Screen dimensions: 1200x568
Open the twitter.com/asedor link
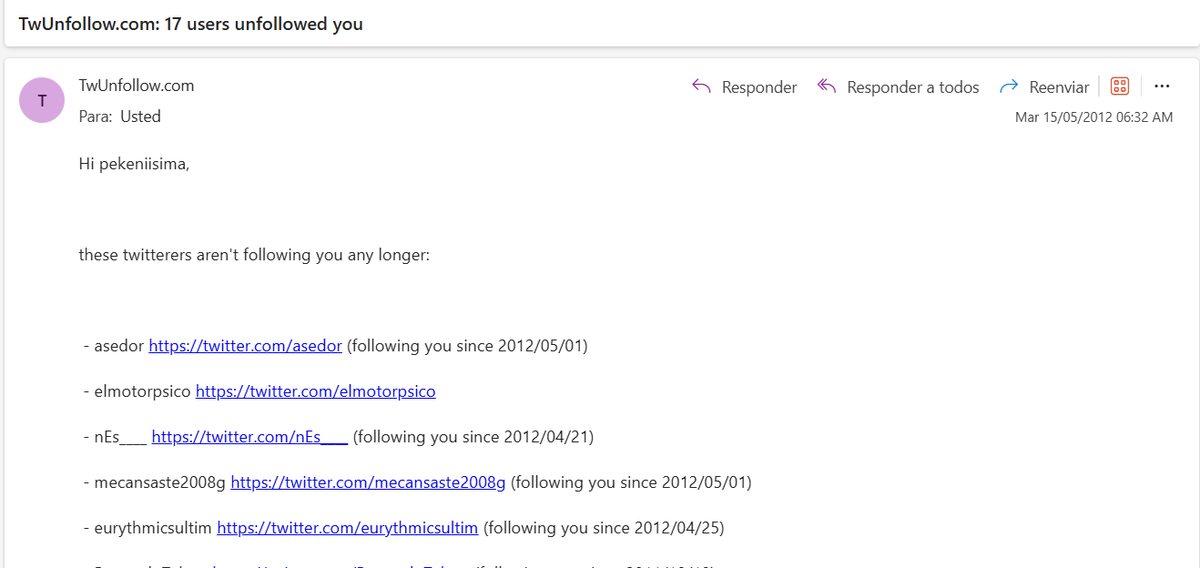[246, 346]
